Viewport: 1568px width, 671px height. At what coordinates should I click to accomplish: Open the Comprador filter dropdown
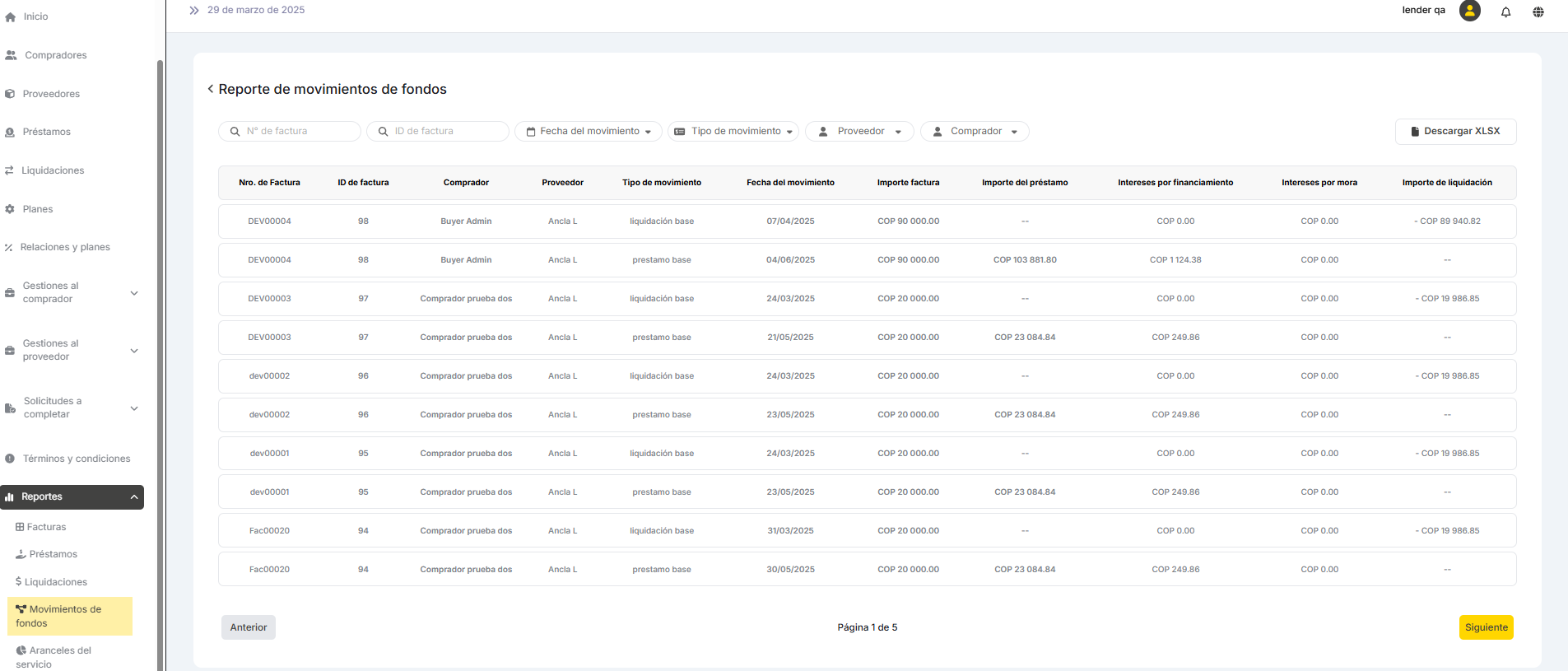point(975,132)
